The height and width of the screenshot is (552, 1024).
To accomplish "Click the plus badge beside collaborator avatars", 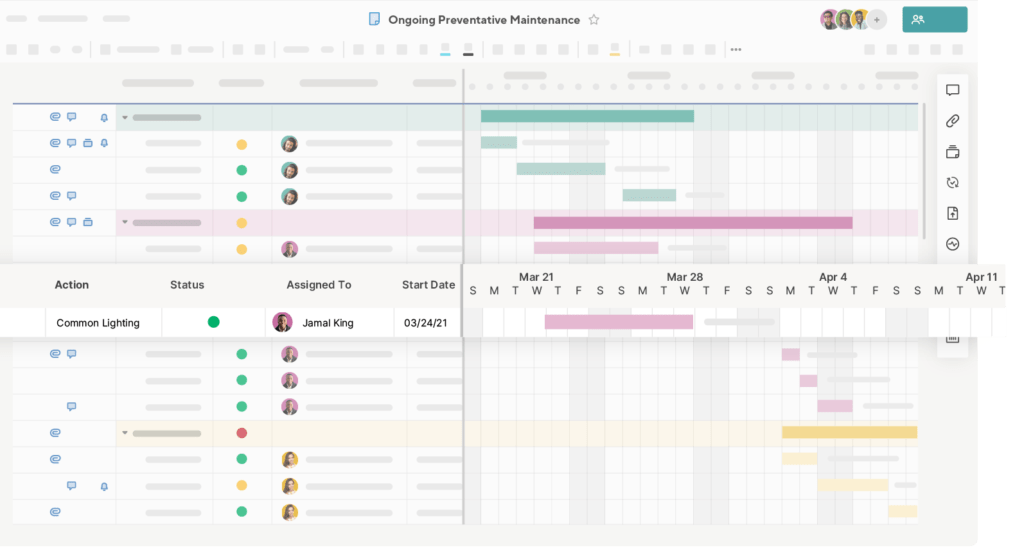I will [877, 20].
